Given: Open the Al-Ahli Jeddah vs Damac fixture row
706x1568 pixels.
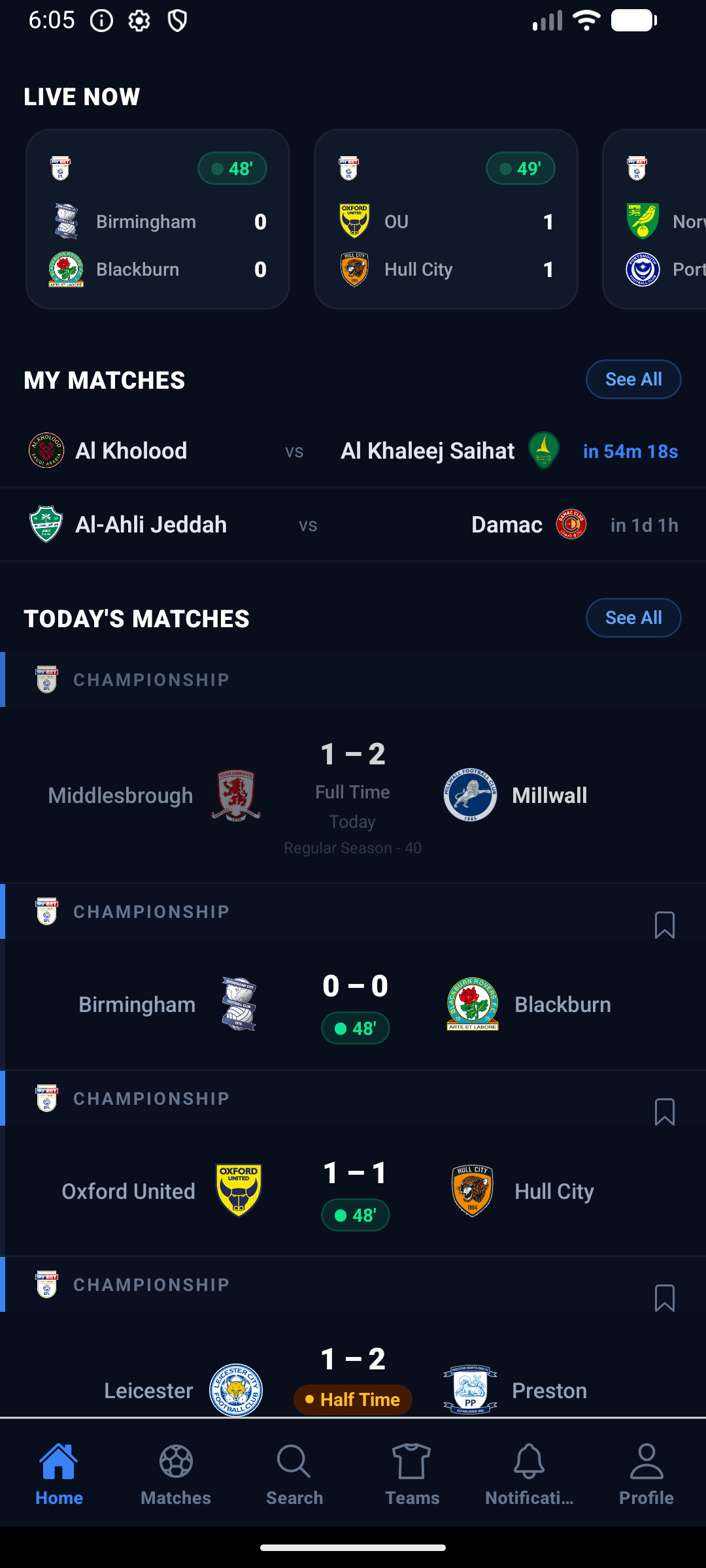Looking at the screenshot, I should point(353,524).
